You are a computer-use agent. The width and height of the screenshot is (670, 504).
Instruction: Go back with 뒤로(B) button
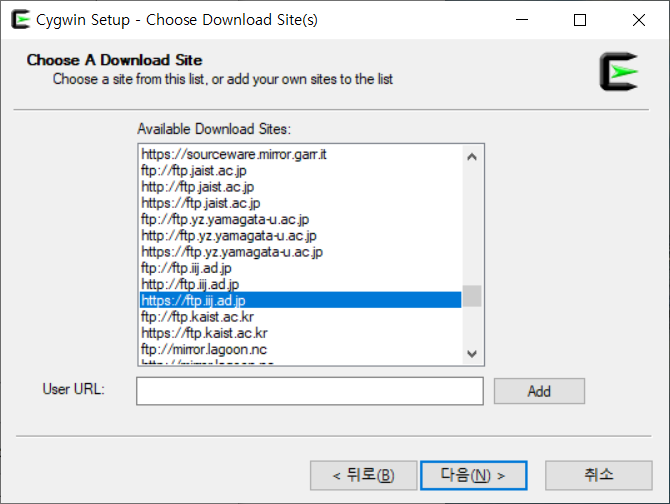[363, 475]
